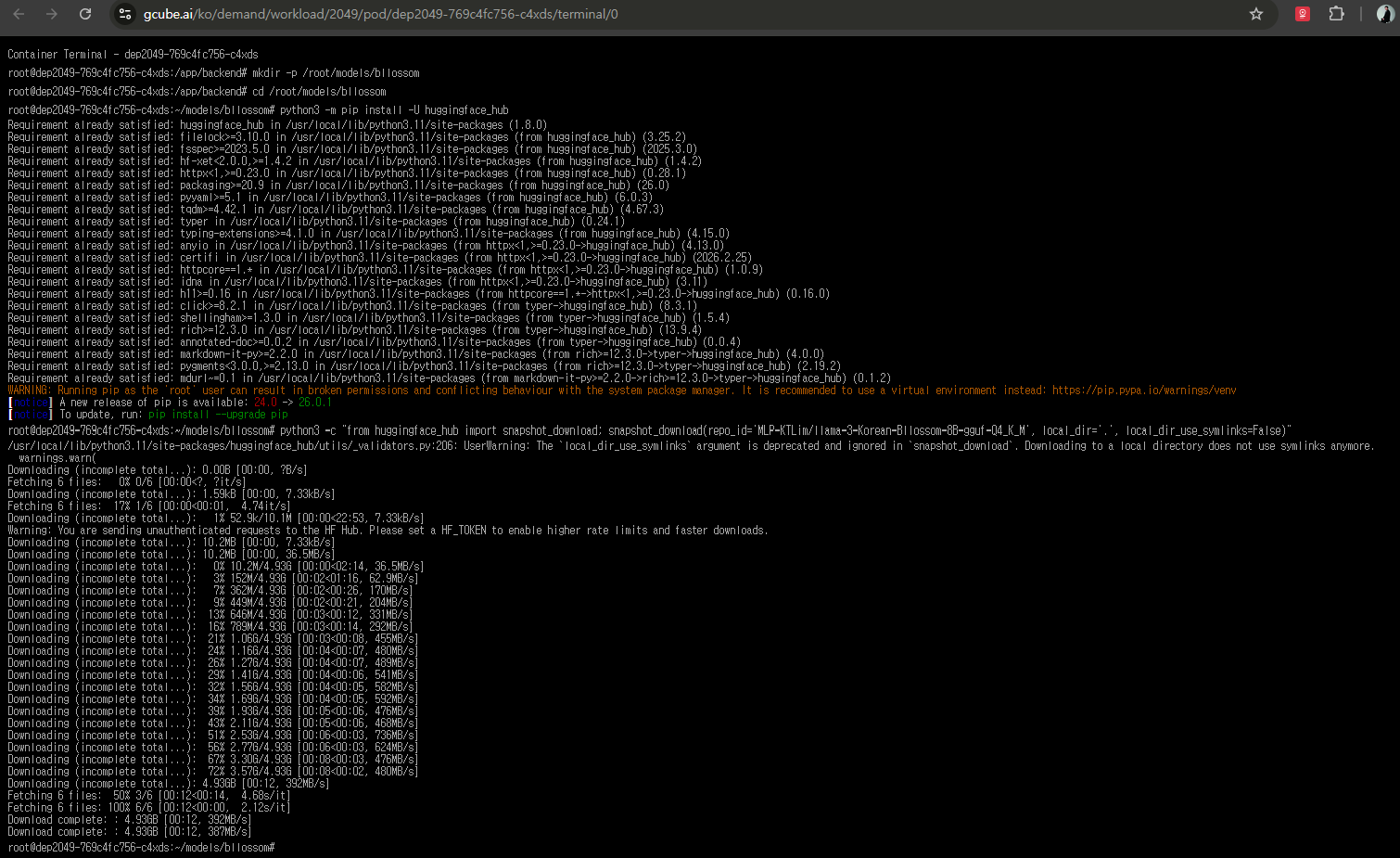Click the browser forward arrow

pyautogui.click(x=52, y=14)
